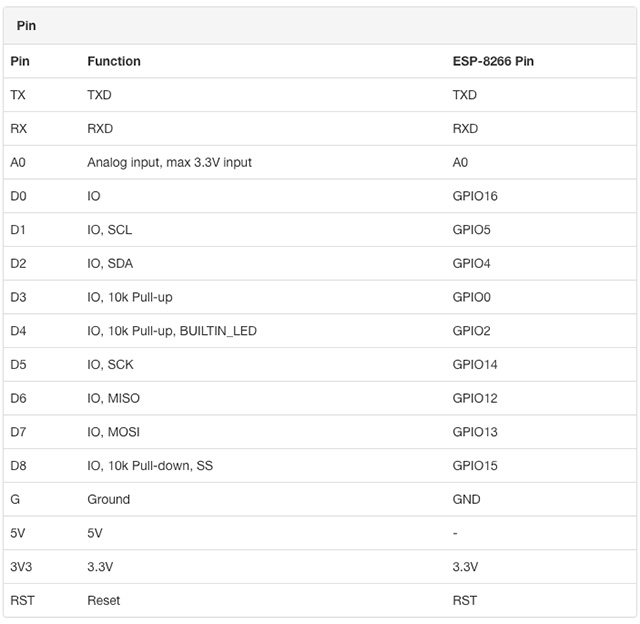
Task: Click the IO, 10k Pull-down, SS cell
Action: [x=152, y=466]
